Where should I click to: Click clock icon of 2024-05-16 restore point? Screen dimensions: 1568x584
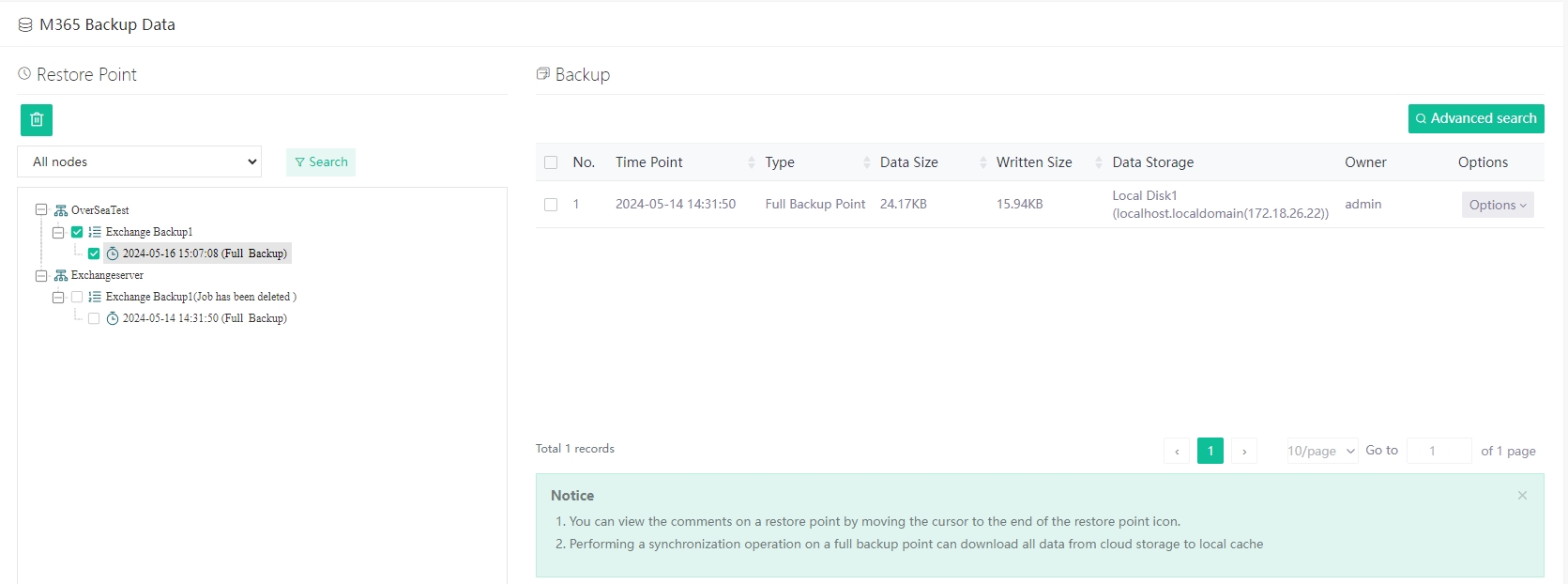113,254
